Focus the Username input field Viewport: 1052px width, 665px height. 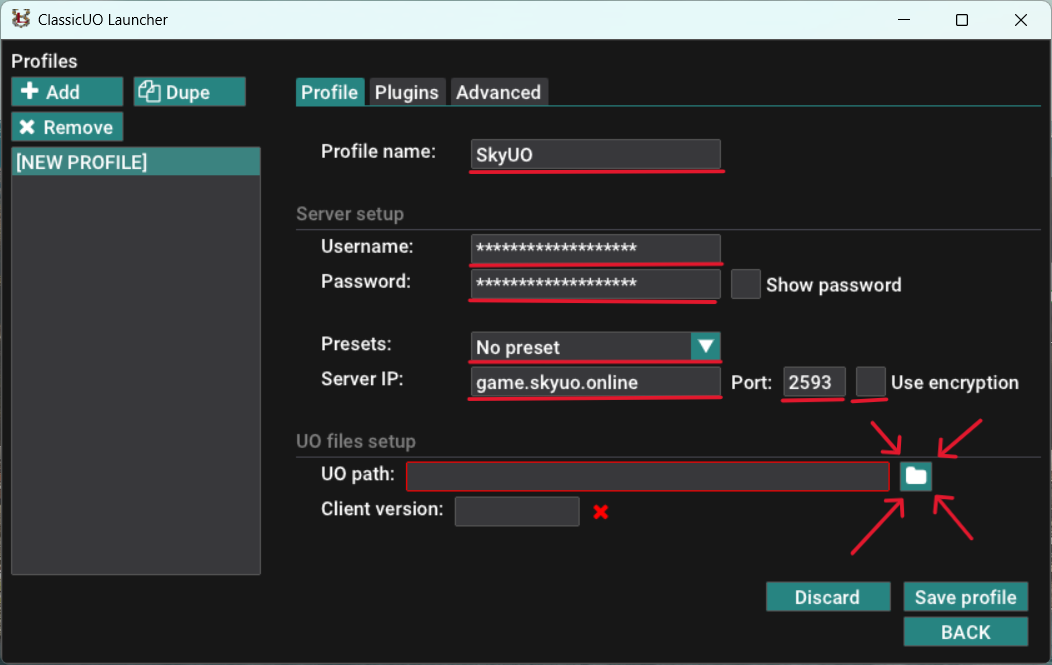coord(596,248)
